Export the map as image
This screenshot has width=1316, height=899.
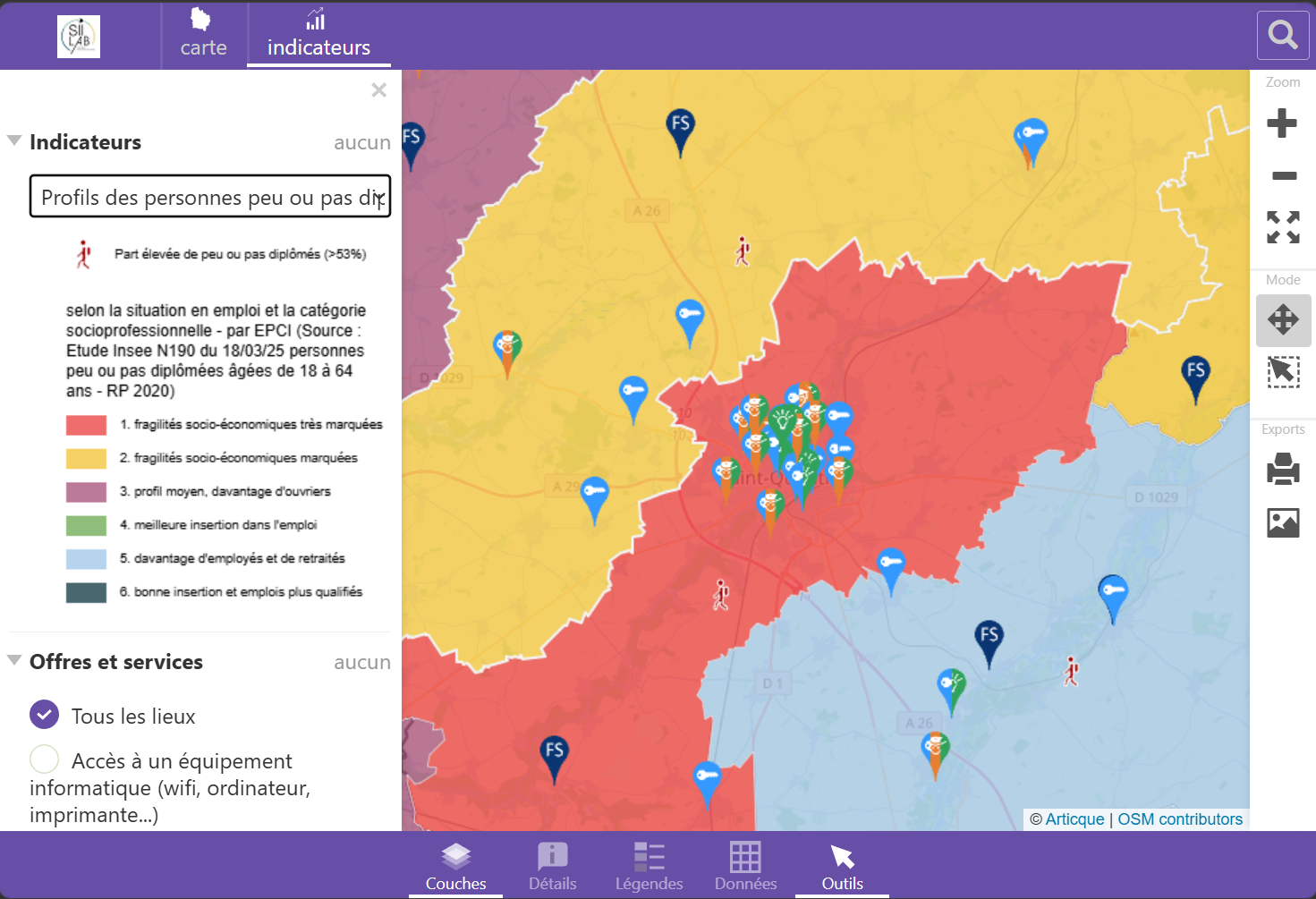tap(1283, 522)
